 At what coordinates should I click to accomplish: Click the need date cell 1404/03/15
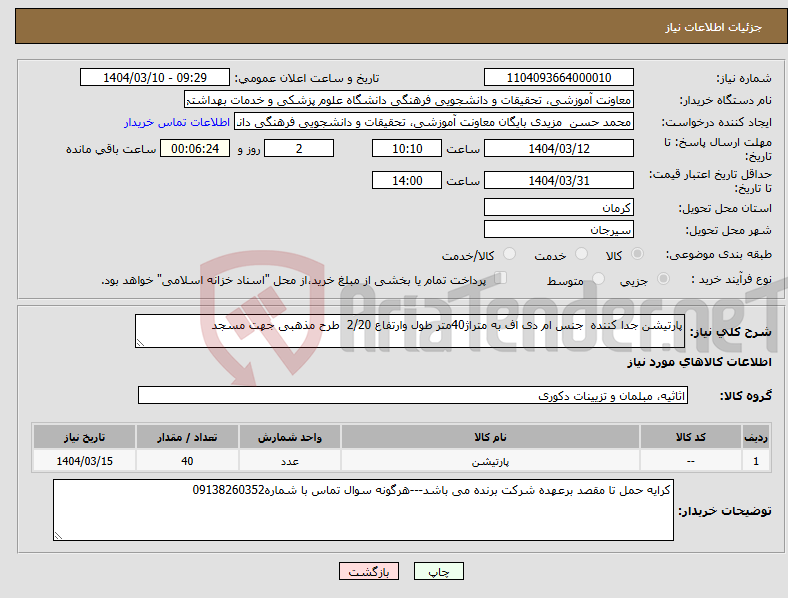[84, 461]
